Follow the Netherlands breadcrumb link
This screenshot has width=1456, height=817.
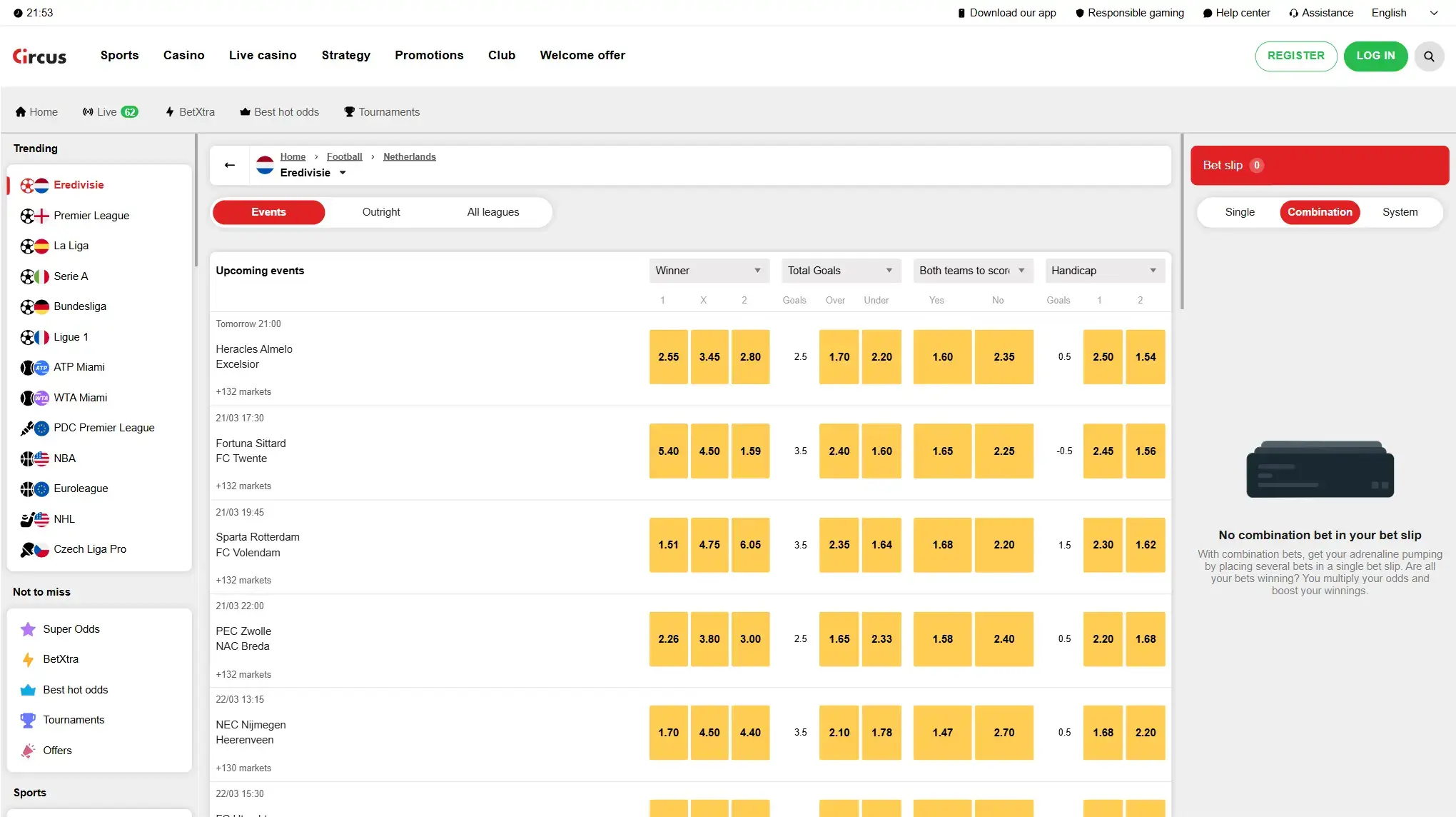point(410,156)
